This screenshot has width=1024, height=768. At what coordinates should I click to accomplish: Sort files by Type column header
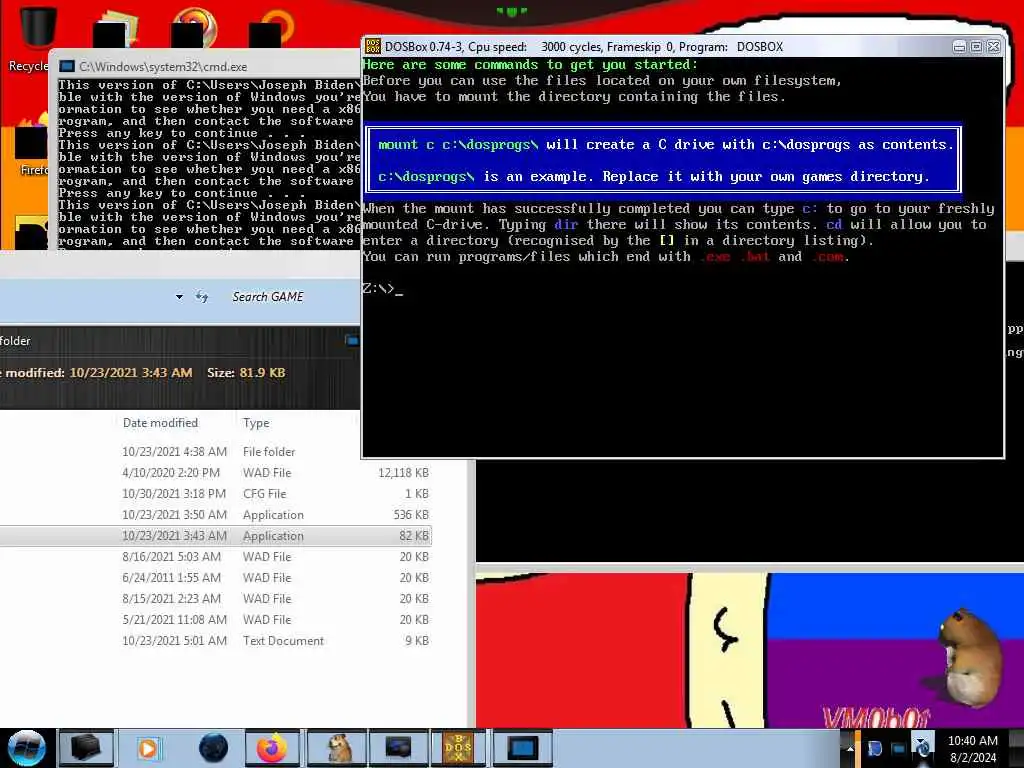[256, 423]
